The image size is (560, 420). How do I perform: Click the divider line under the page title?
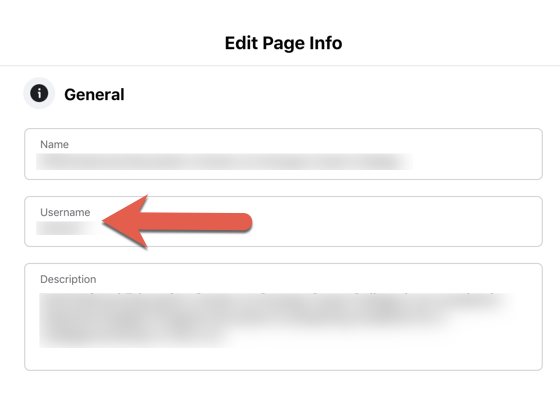[x=280, y=65]
